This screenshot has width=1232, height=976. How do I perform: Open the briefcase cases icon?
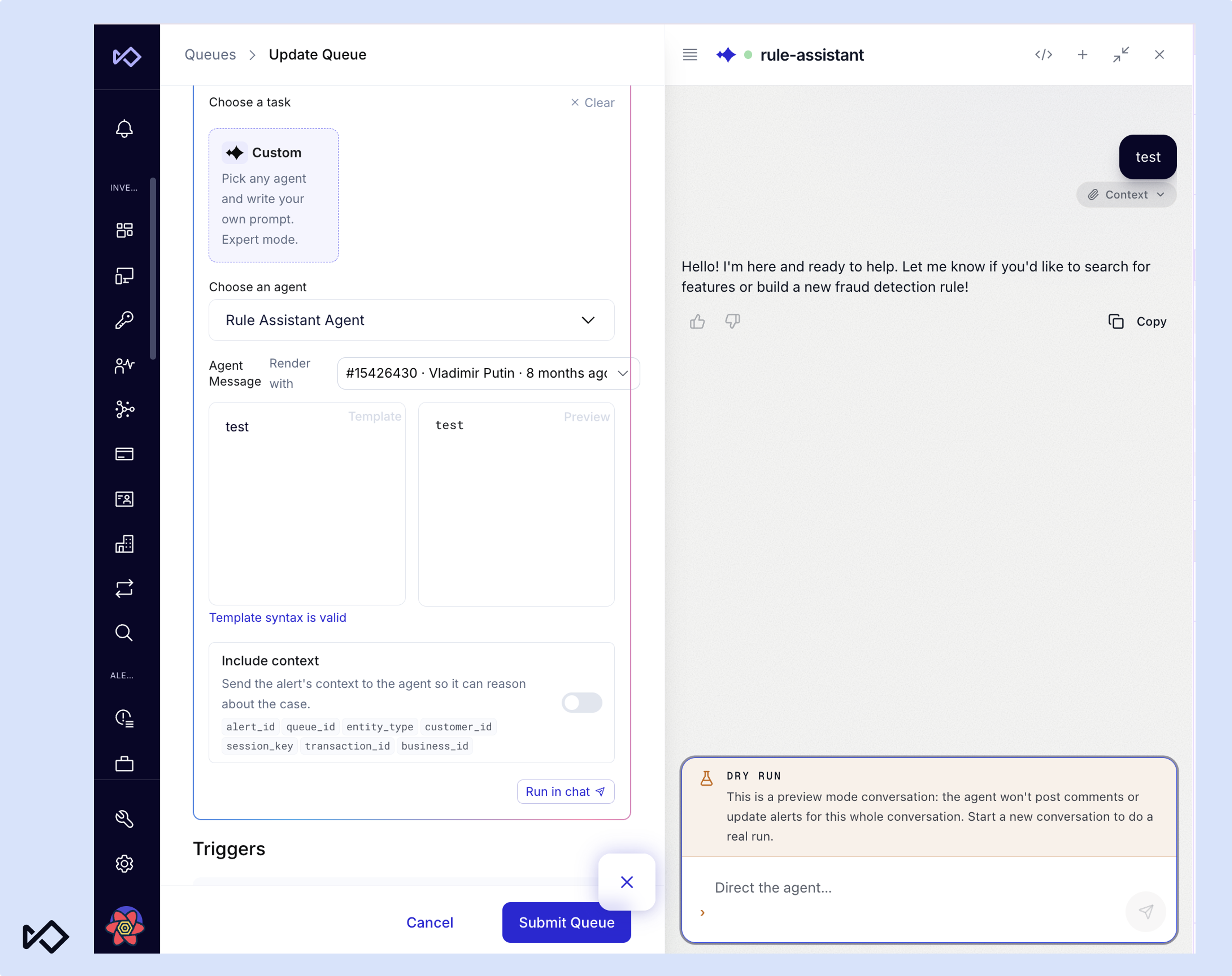click(x=124, y=764)
